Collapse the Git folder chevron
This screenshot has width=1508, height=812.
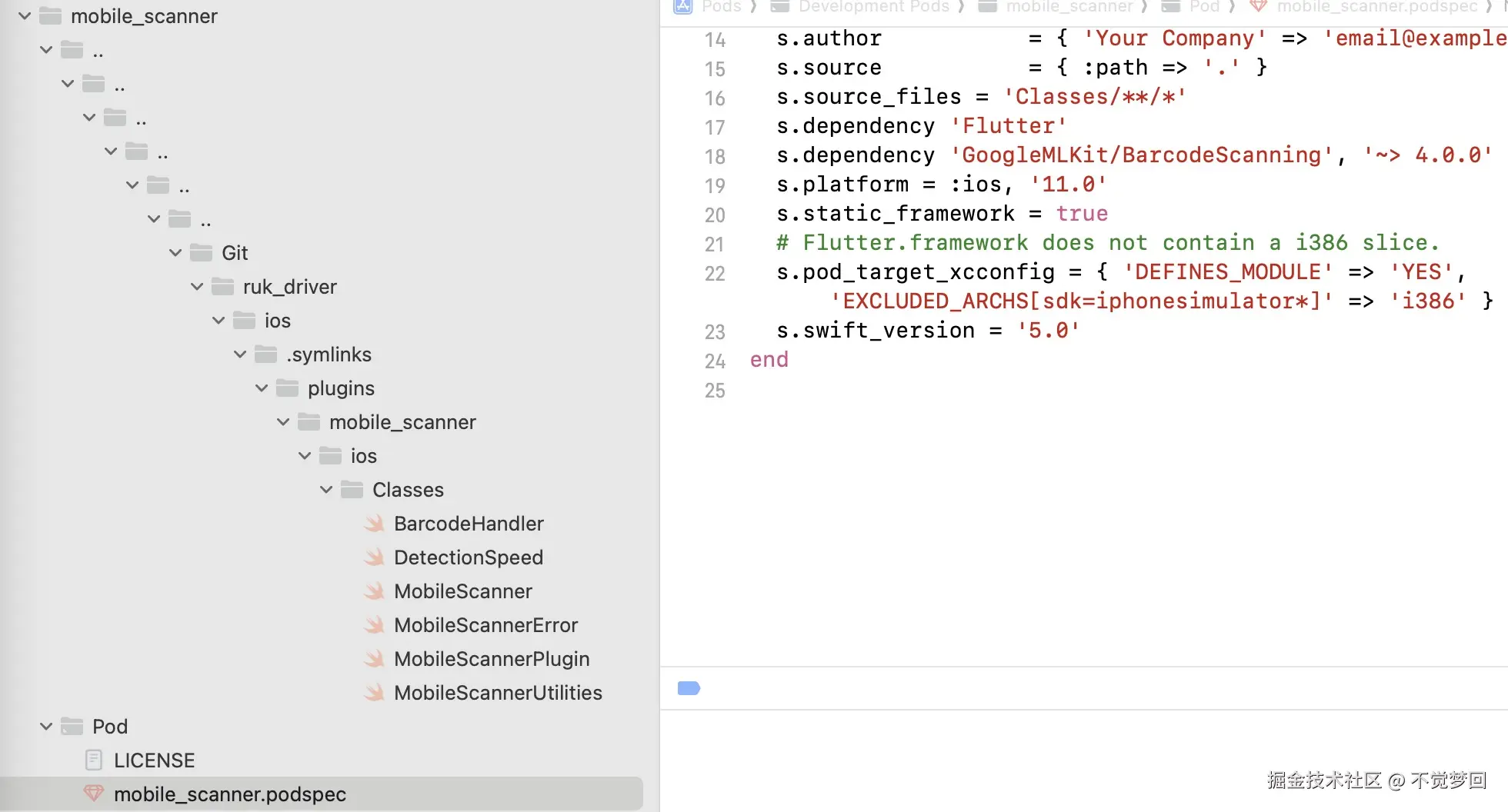pos(175,252)
